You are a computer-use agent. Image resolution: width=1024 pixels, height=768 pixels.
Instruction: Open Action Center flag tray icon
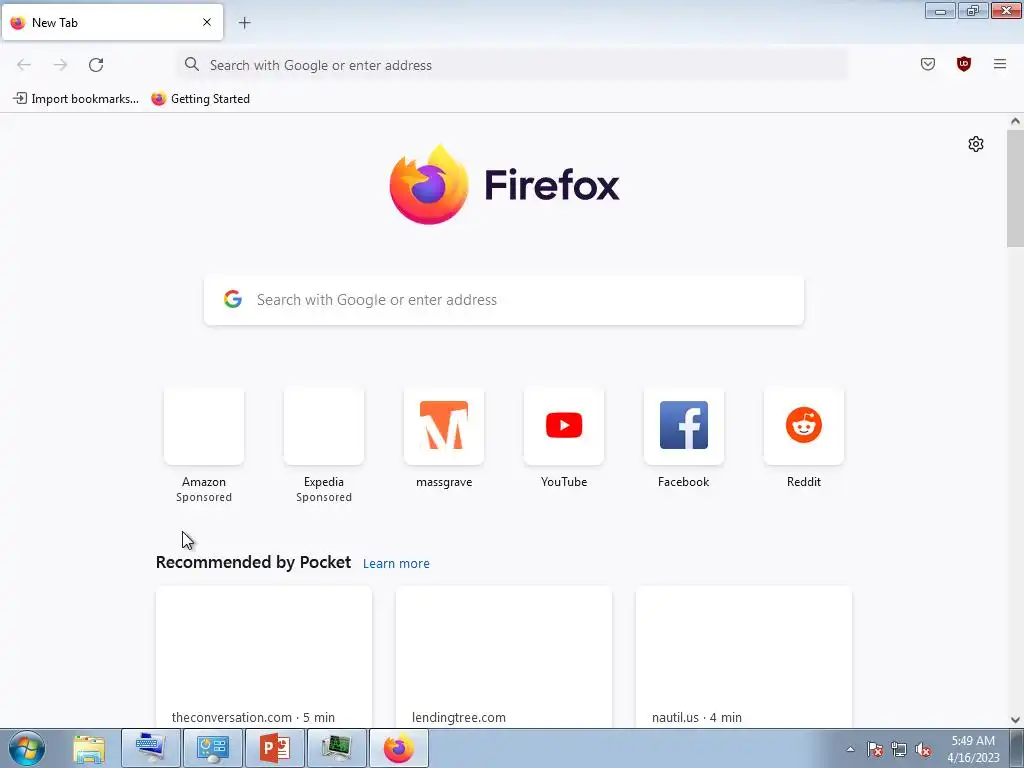click(874, 749)
